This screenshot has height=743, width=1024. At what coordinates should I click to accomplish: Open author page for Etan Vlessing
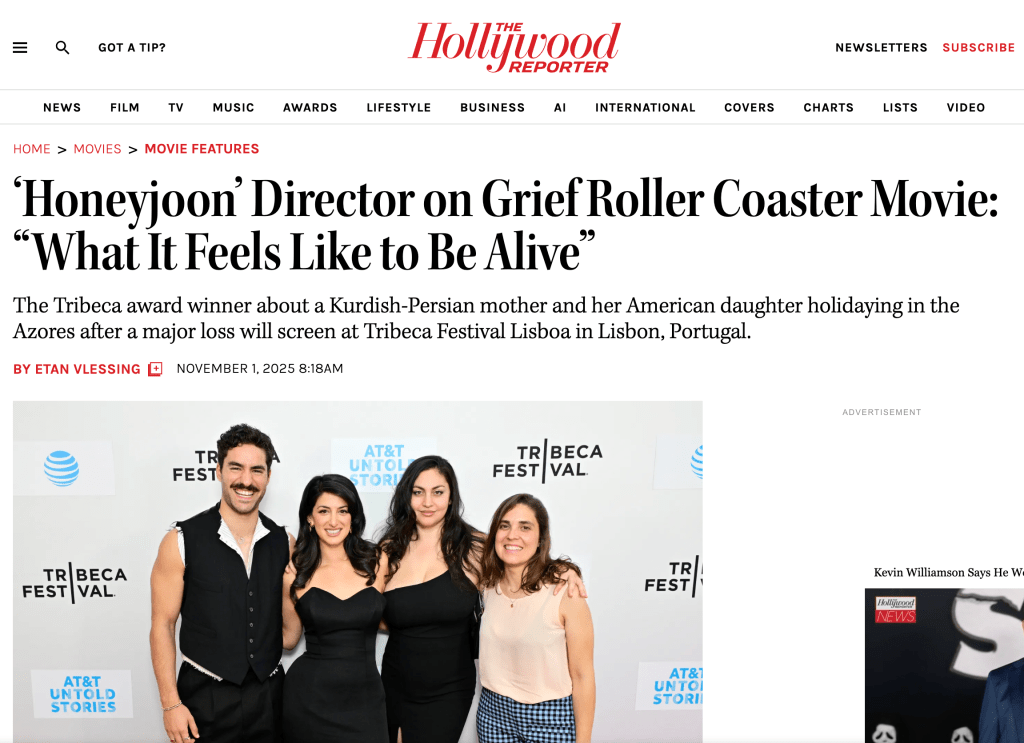tap(77, 370)
